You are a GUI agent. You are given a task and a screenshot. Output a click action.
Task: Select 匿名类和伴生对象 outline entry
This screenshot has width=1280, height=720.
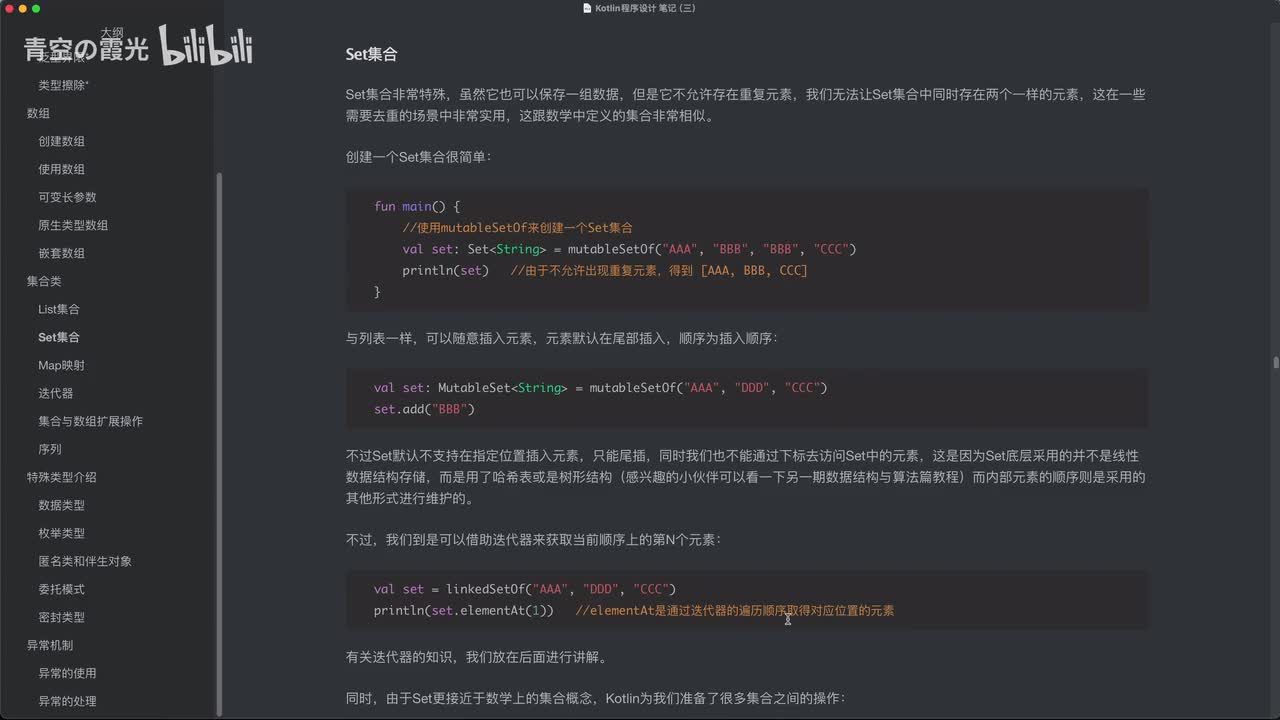(85, 561)
